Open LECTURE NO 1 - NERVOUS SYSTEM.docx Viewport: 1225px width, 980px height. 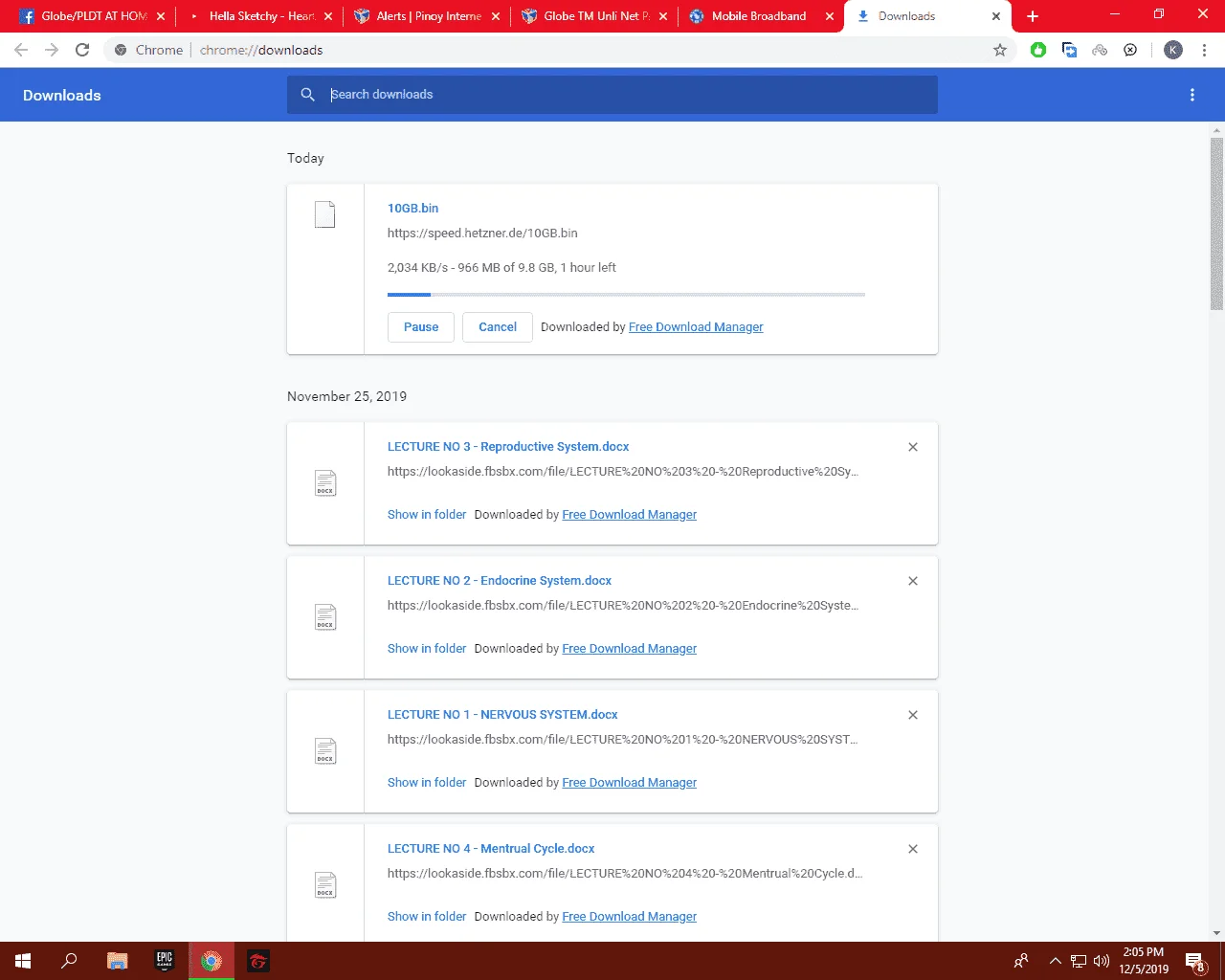click(x=502, y=715)
